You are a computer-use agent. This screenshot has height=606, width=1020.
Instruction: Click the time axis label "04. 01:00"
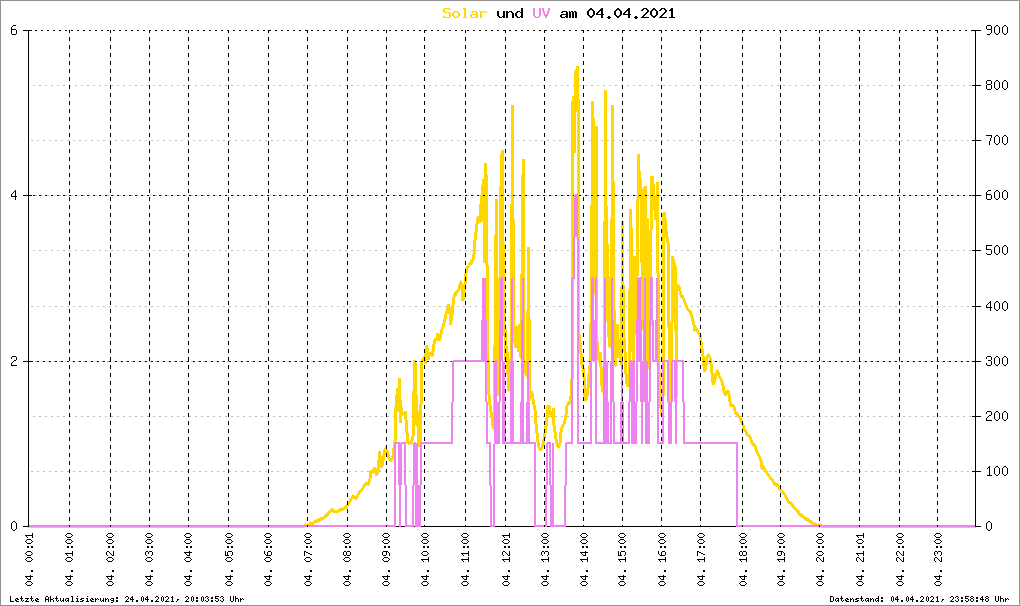(x=70, y=560)
